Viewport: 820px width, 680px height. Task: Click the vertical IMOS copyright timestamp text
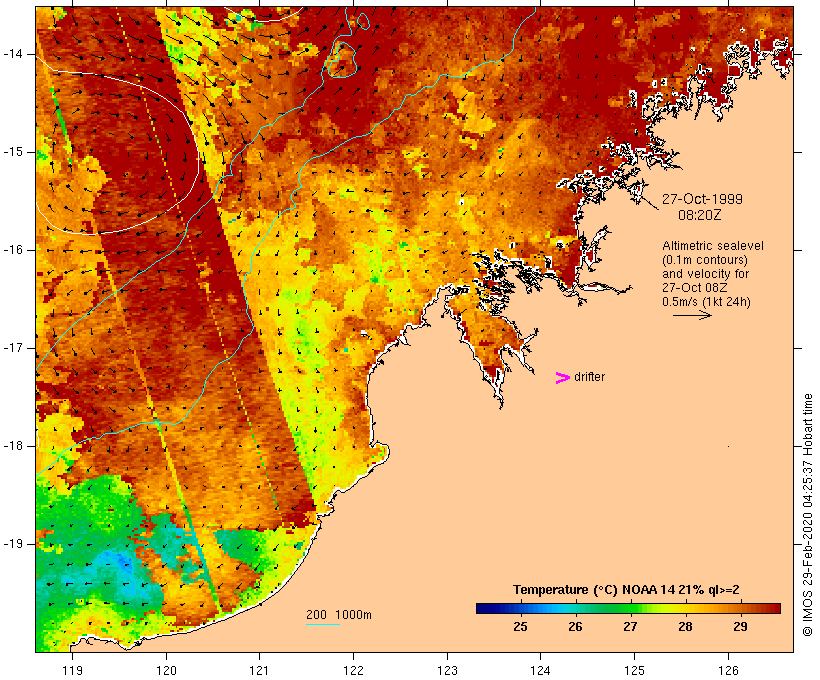[807, 515]
